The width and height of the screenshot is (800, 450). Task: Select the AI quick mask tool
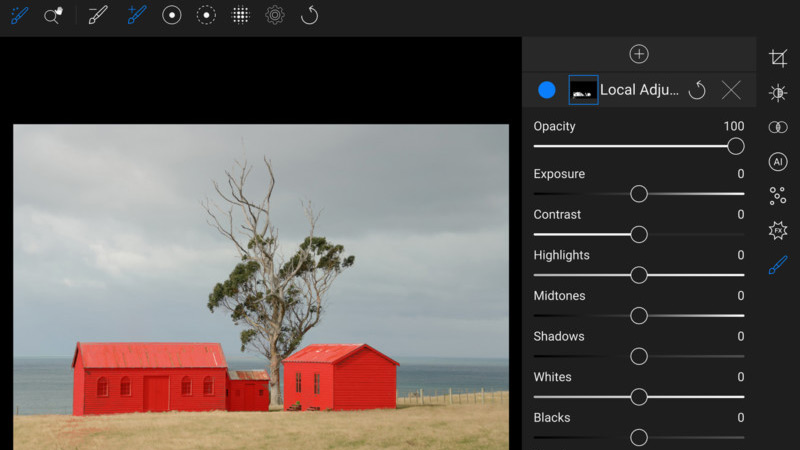(x=53, y=15)
